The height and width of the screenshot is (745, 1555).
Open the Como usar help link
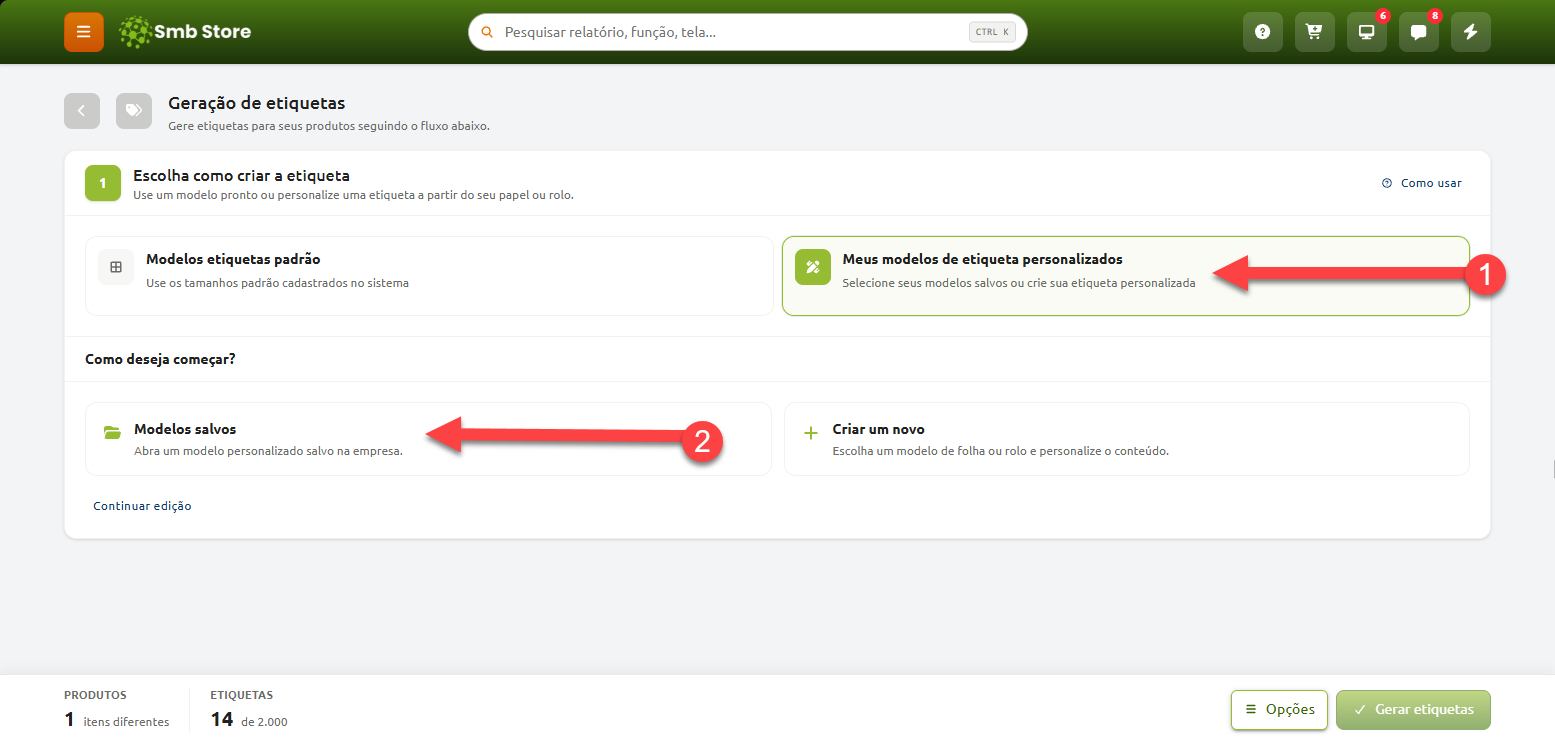tap(1422, 183)
